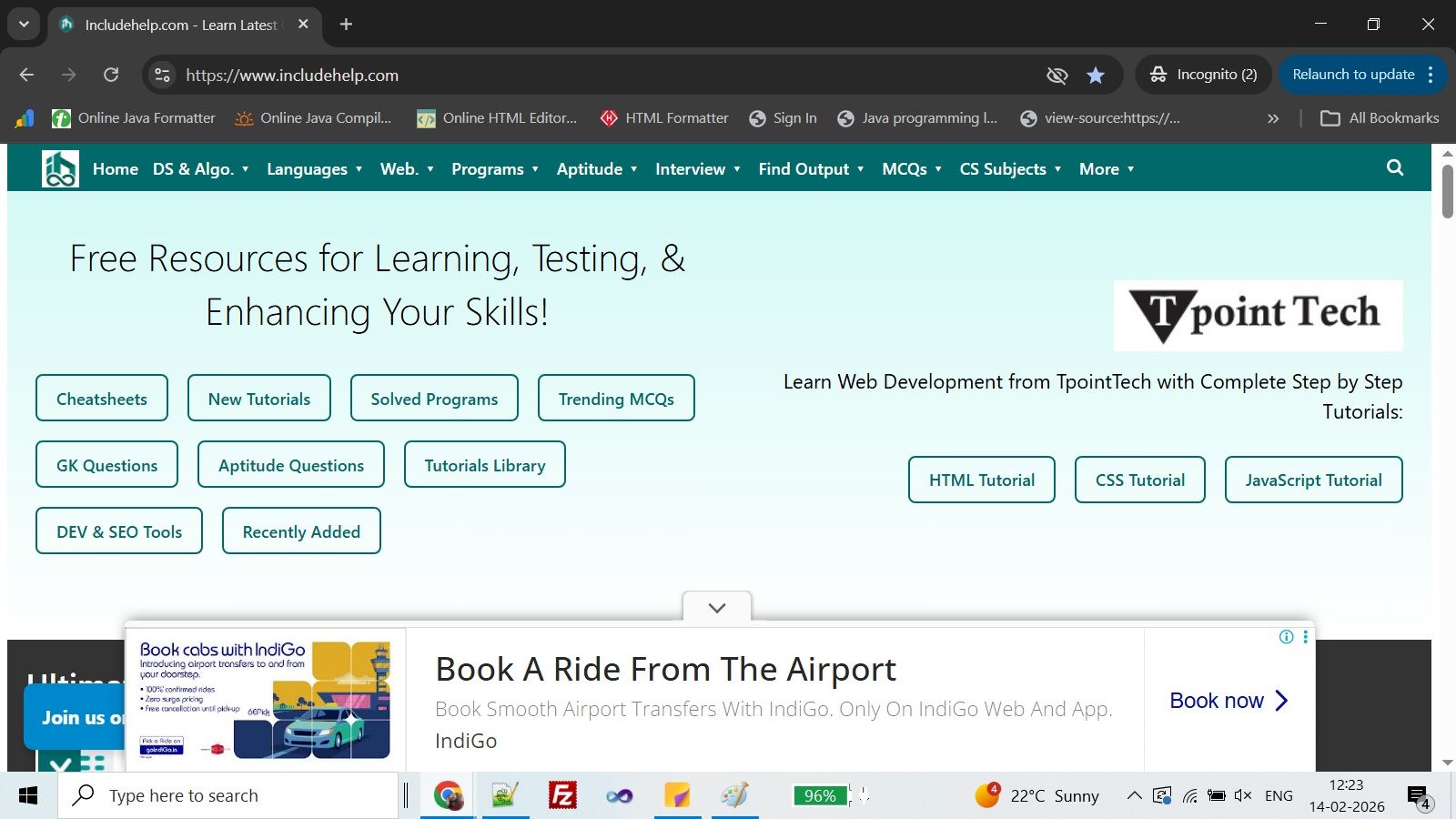Open Chrome from the taskbar

tap(448, 795)
